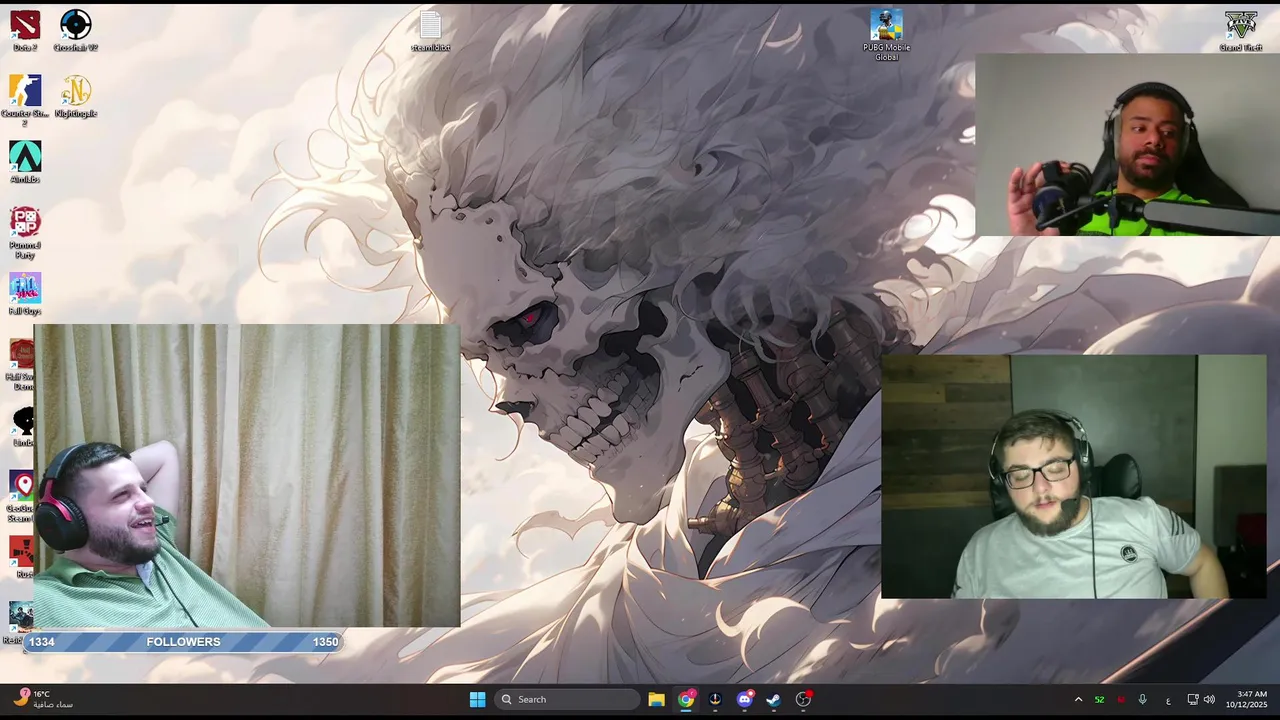Viewport: 1280px width, 720px height.
Task: Click the Followers goal progress bar
Action: [x=183, y=642]
